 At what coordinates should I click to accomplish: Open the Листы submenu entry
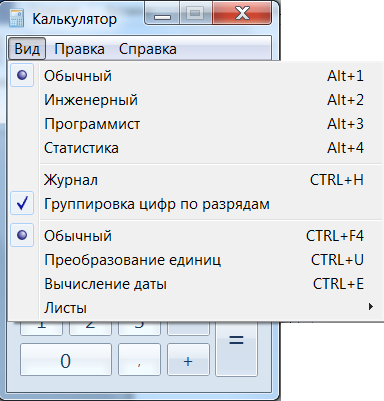[195, 307]
